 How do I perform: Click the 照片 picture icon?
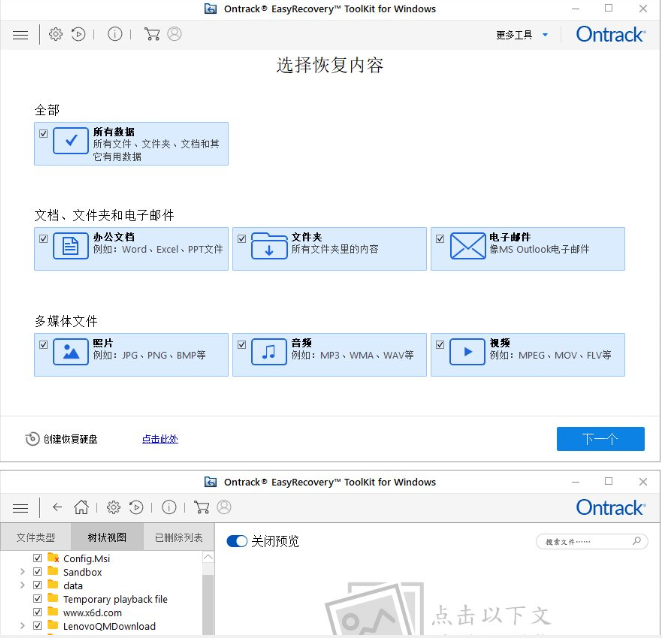[x=71, y=351]
